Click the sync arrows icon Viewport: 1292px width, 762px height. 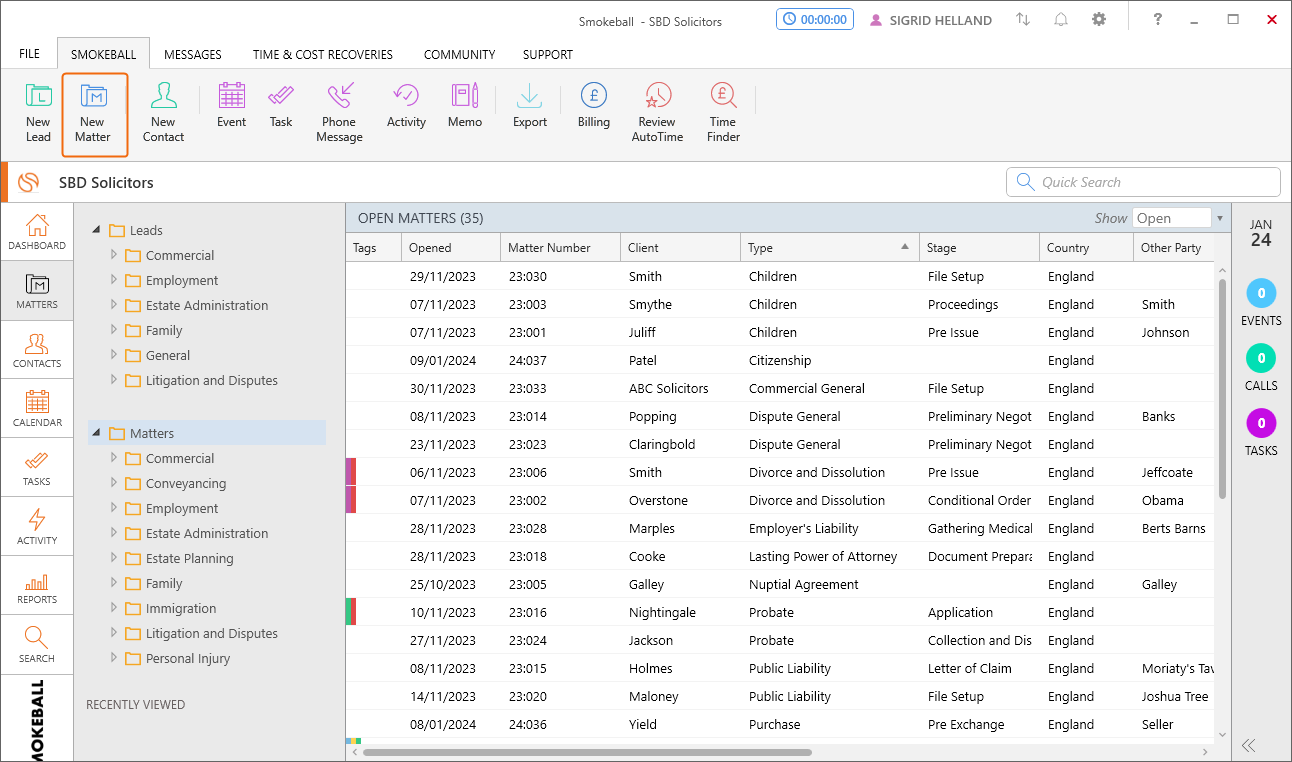[1023, 19]
